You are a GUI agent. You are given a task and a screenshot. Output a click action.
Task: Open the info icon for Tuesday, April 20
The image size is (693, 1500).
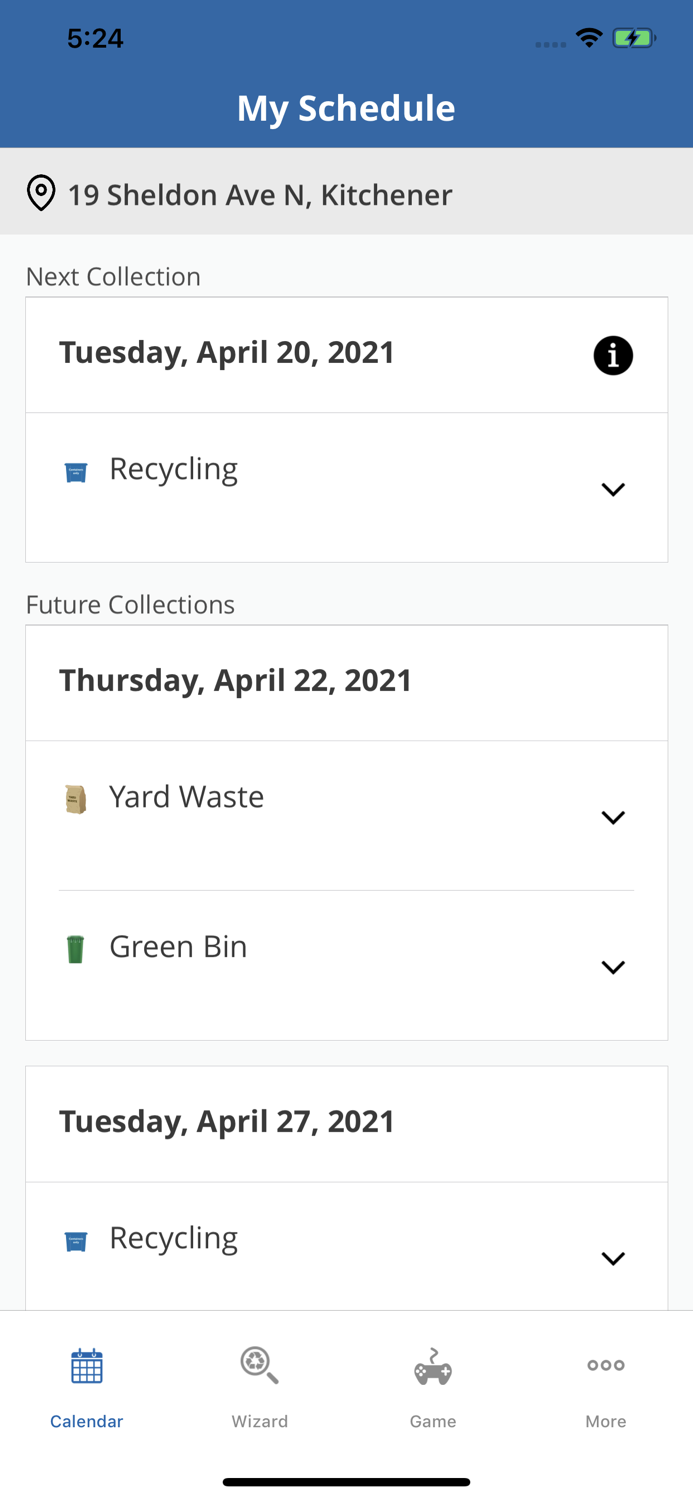pos(613,354)
